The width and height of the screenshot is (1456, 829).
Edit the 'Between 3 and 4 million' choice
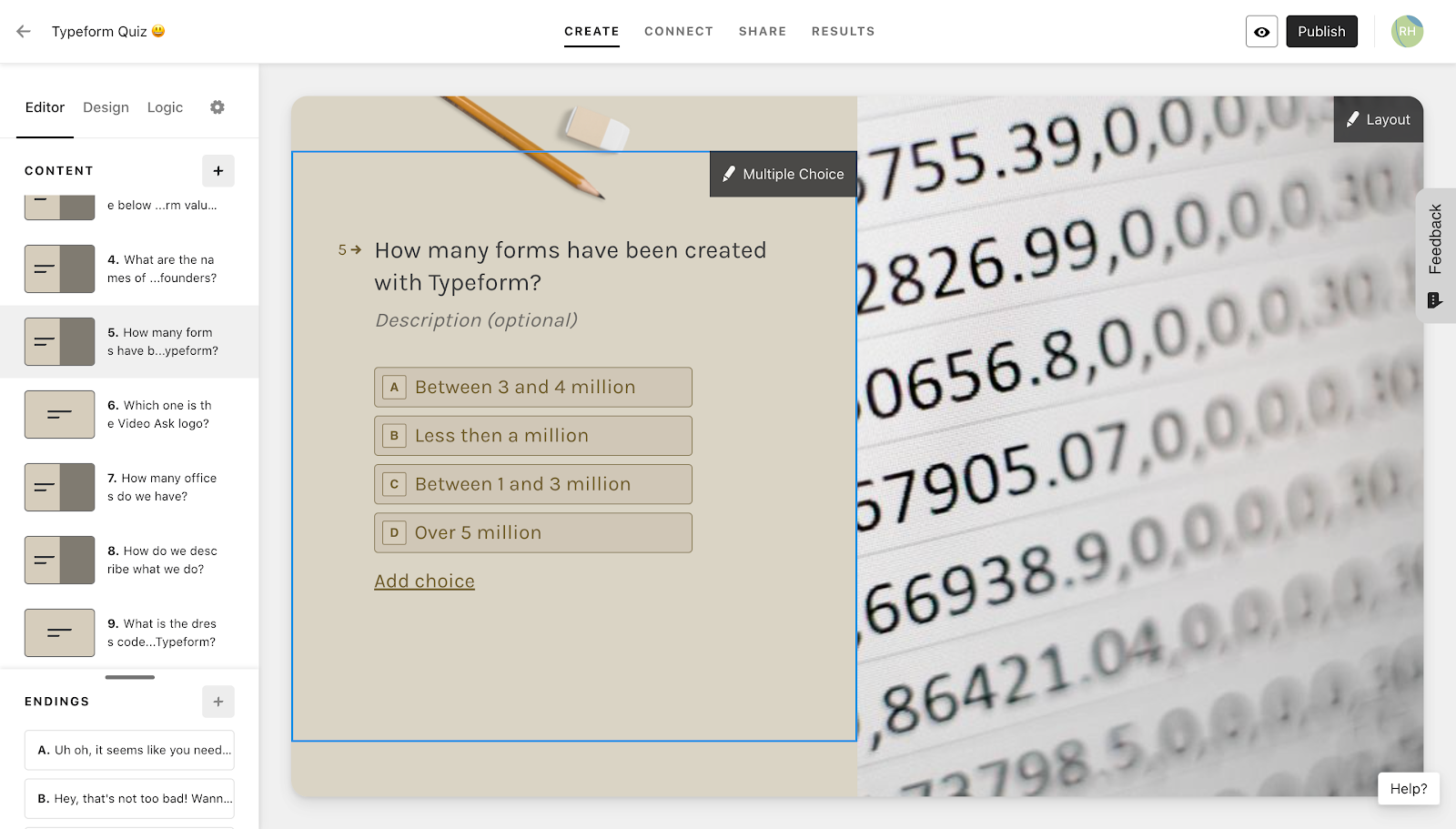tap(533, 388)
